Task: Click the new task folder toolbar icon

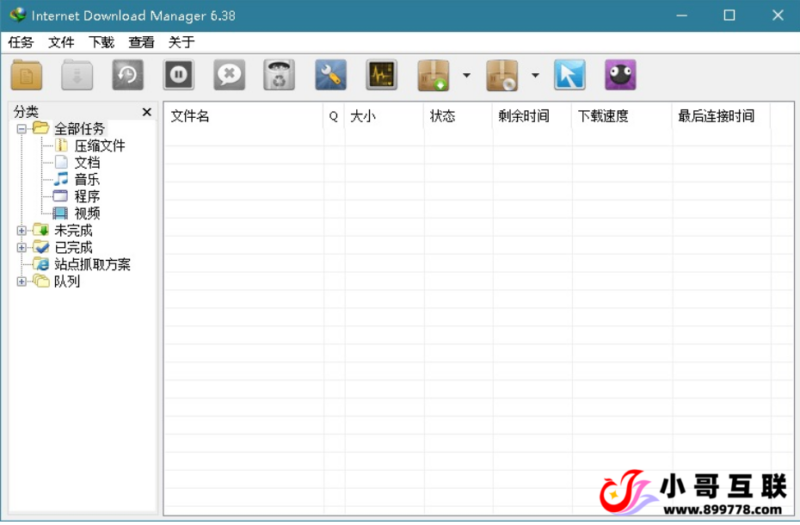Action: (27, 75)
